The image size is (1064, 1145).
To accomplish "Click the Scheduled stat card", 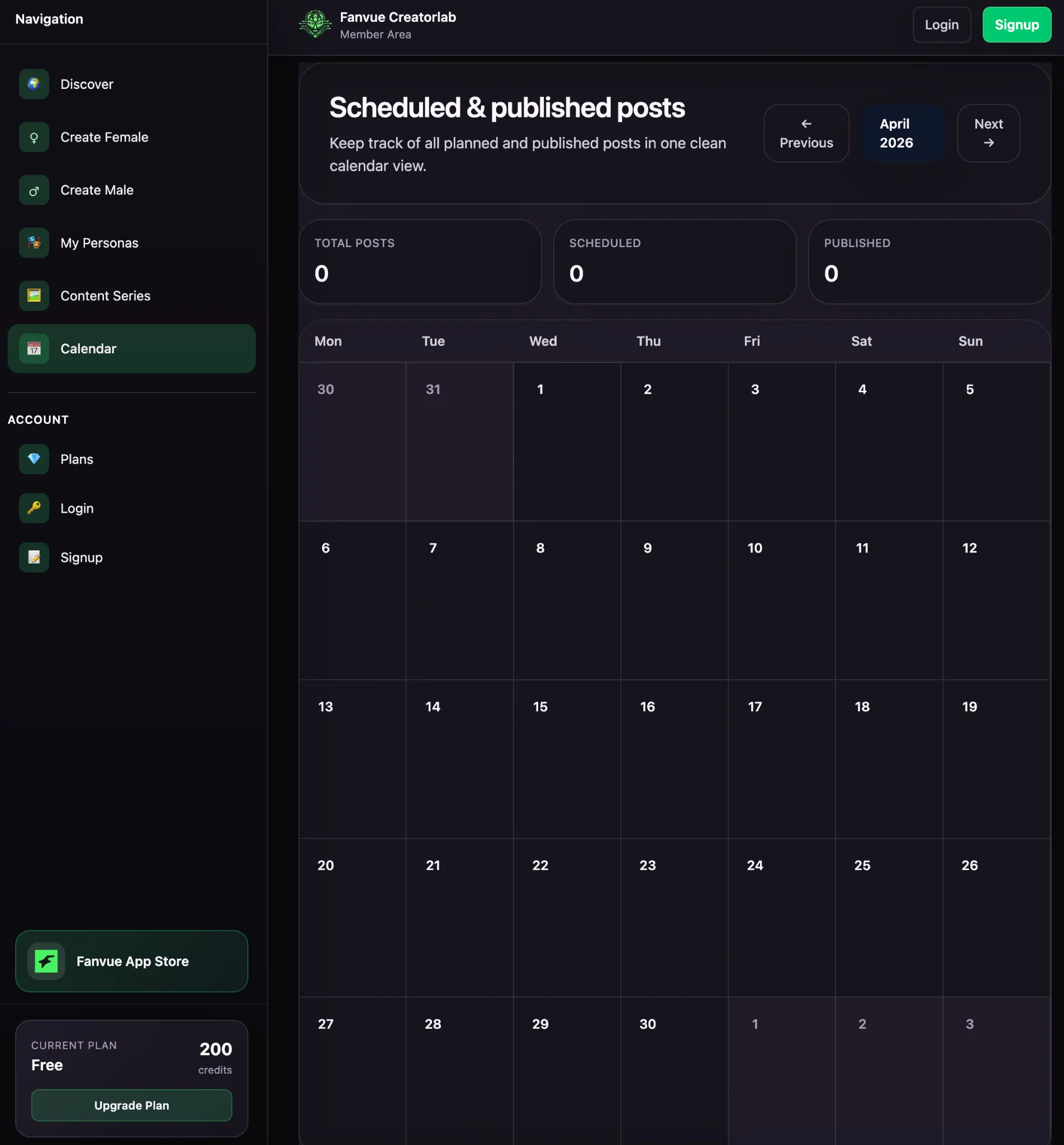I will (x=674, y=262).
